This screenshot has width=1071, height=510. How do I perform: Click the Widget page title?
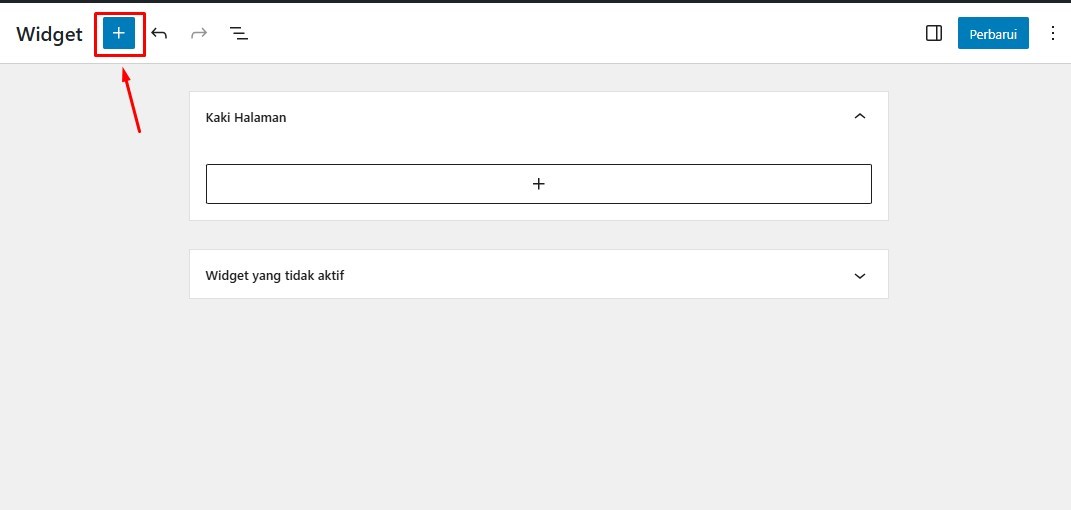pyautogui.click(x=49, y=34)
